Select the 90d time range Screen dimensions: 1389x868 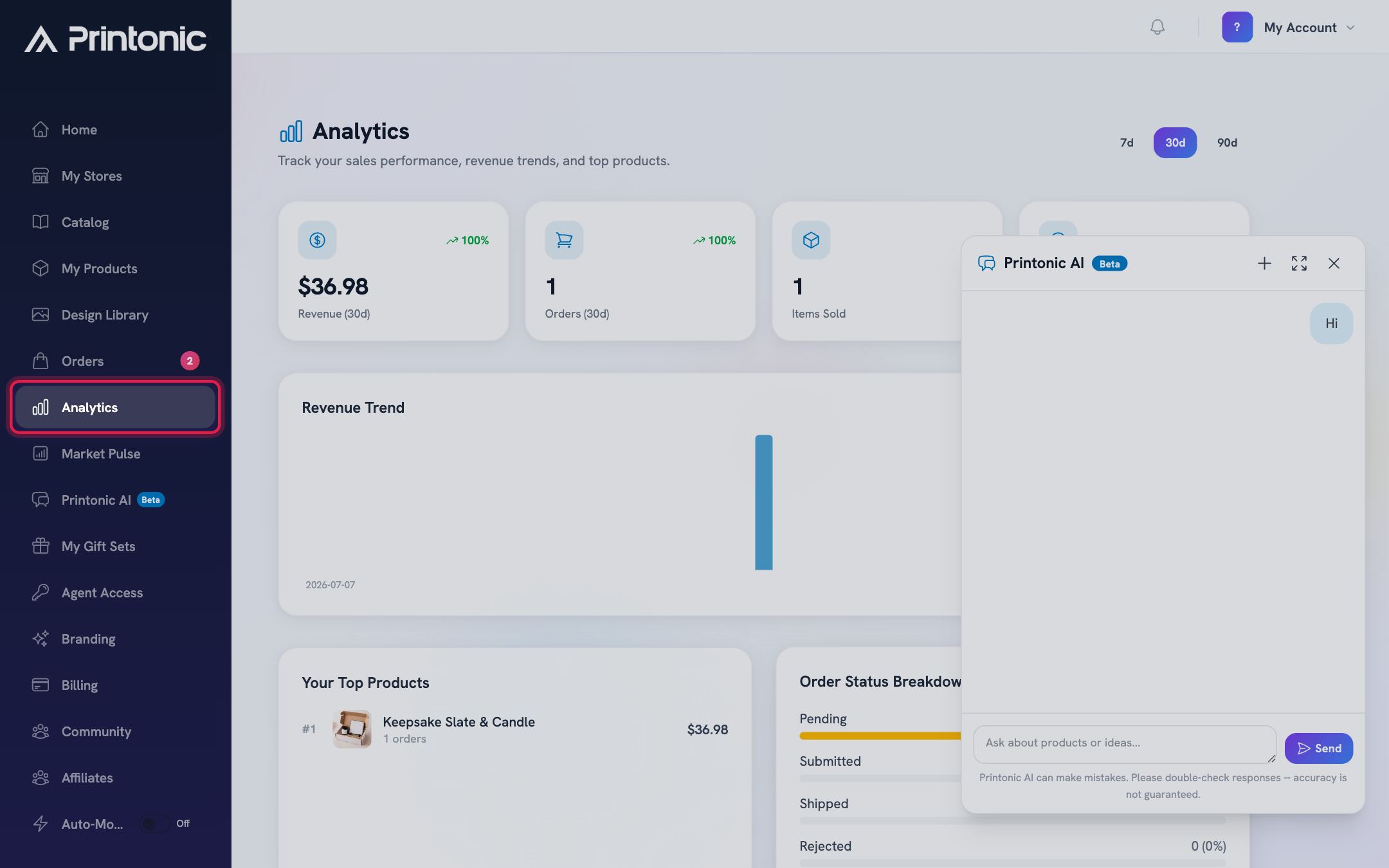pyautogui.click(x=1227, y=143)
